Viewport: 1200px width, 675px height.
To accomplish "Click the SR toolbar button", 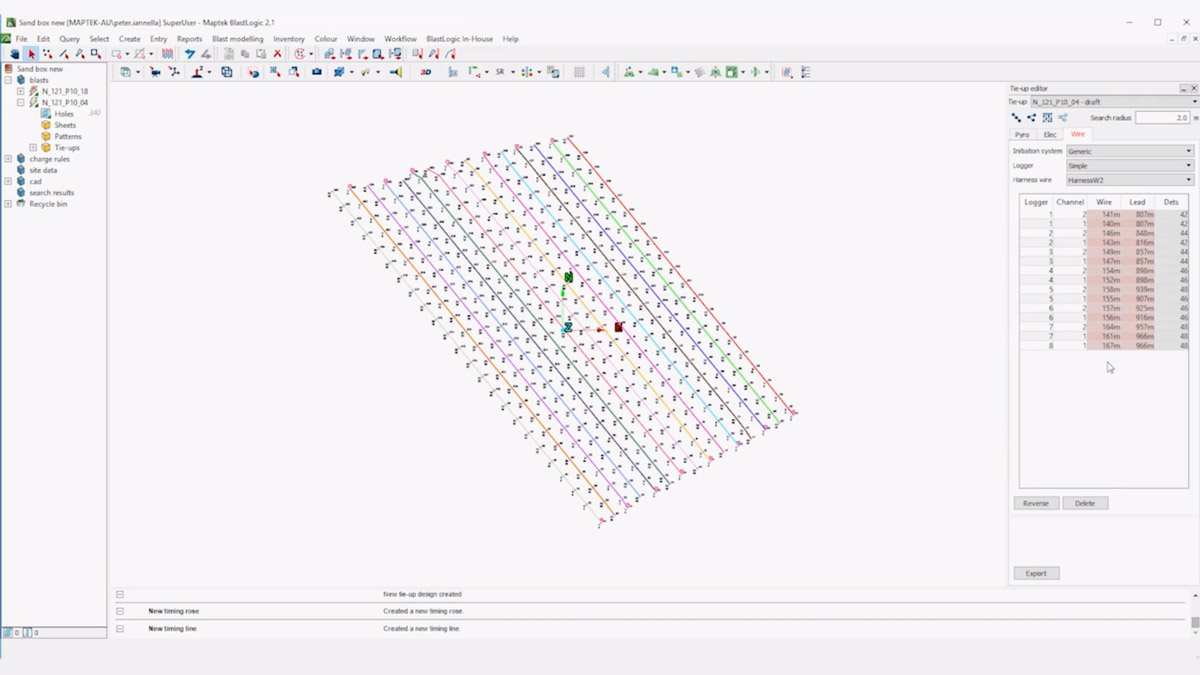I will 500,72.
